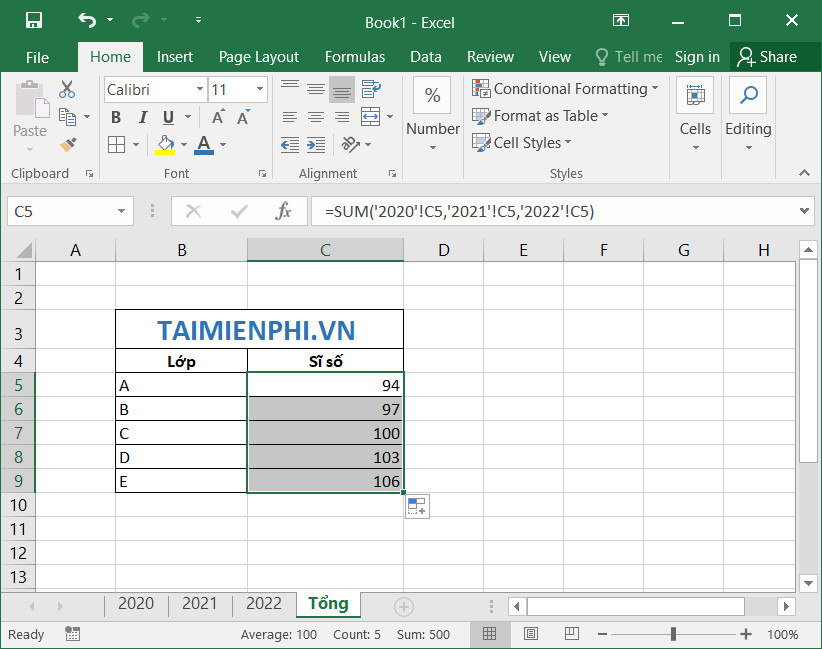Apply the Percent Style number format
This screenshot has width=822, height=649.
coord(433,95)
